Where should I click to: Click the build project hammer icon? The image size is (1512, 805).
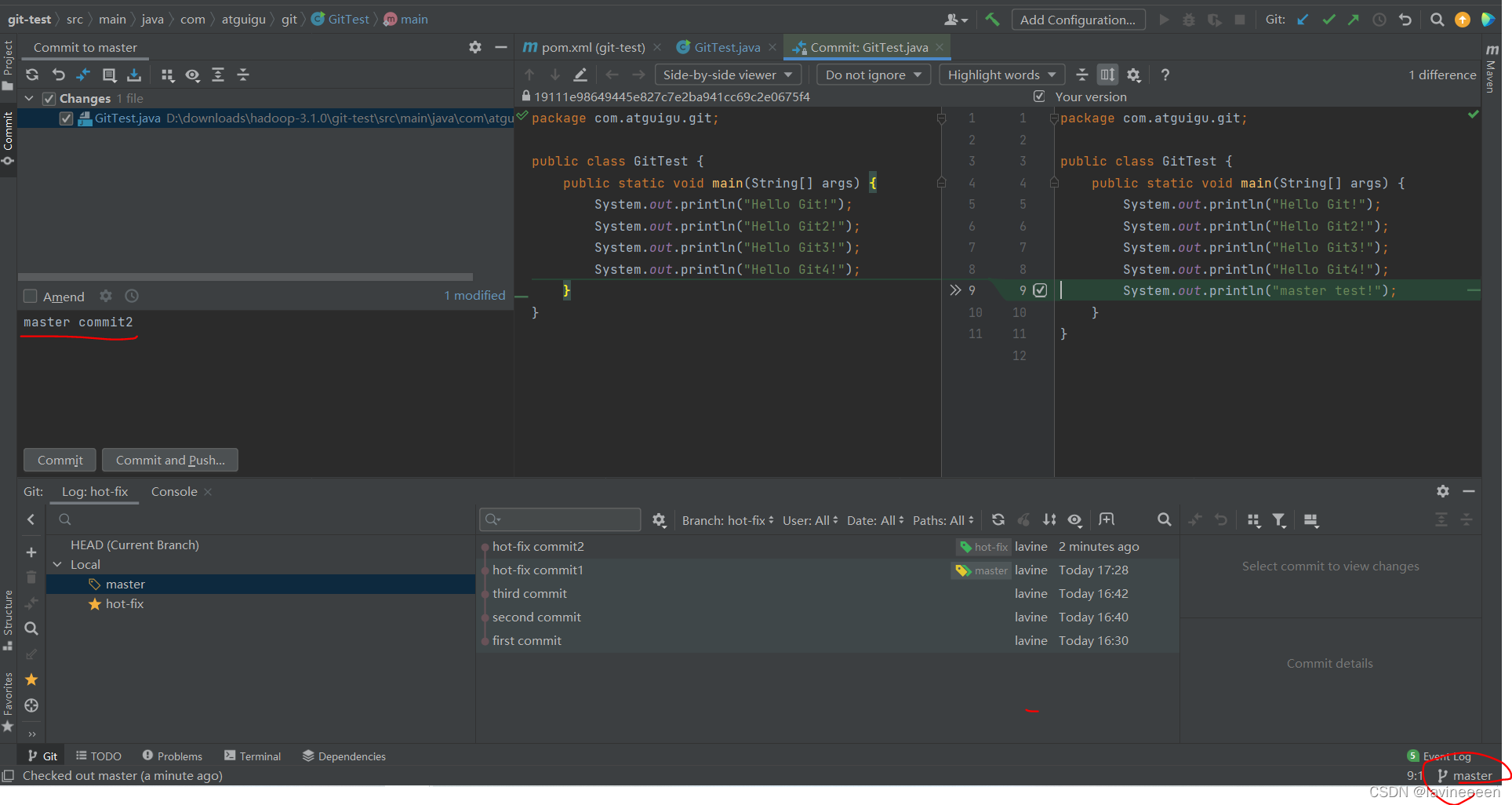(x=993, y=20)
